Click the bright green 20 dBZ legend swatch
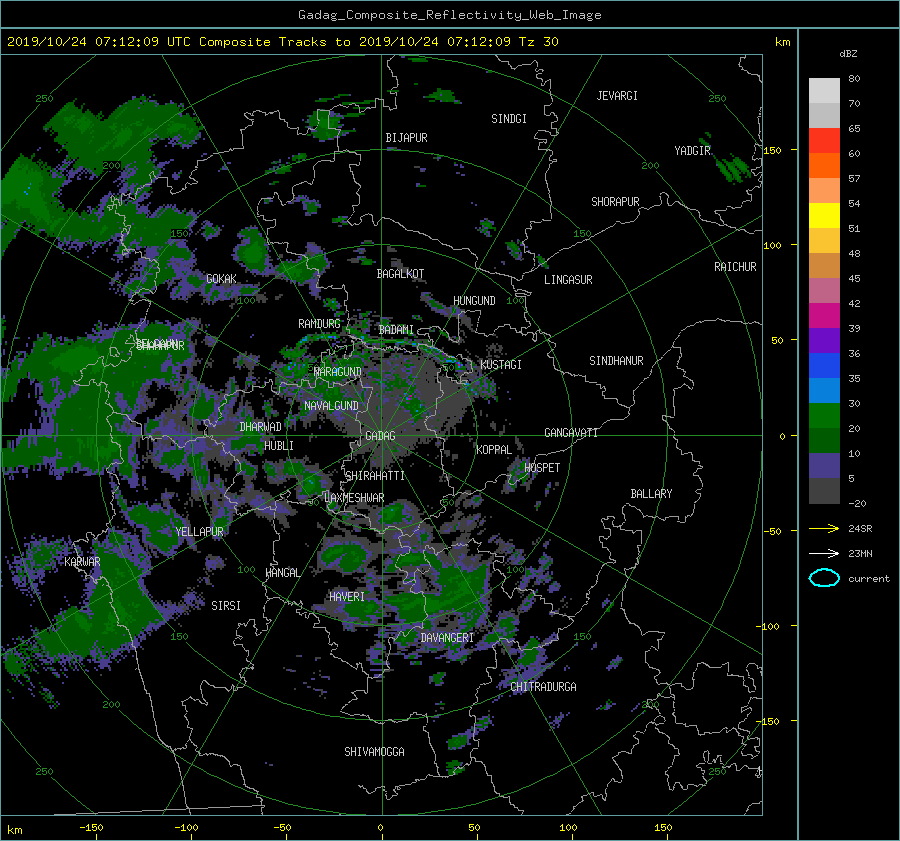 click(824, 416)
